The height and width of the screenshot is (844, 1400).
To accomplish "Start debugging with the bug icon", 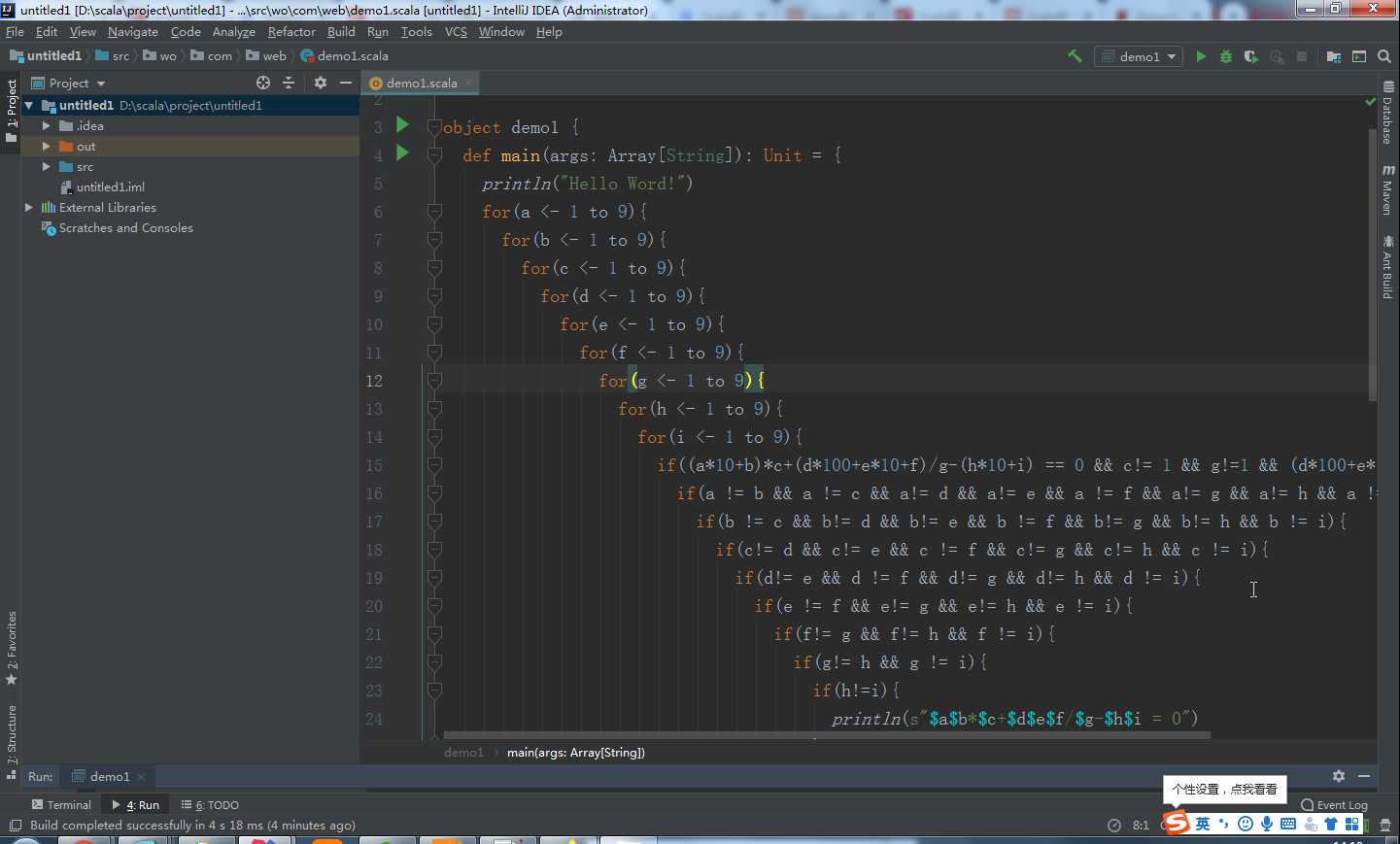I will pos(1226,56).
